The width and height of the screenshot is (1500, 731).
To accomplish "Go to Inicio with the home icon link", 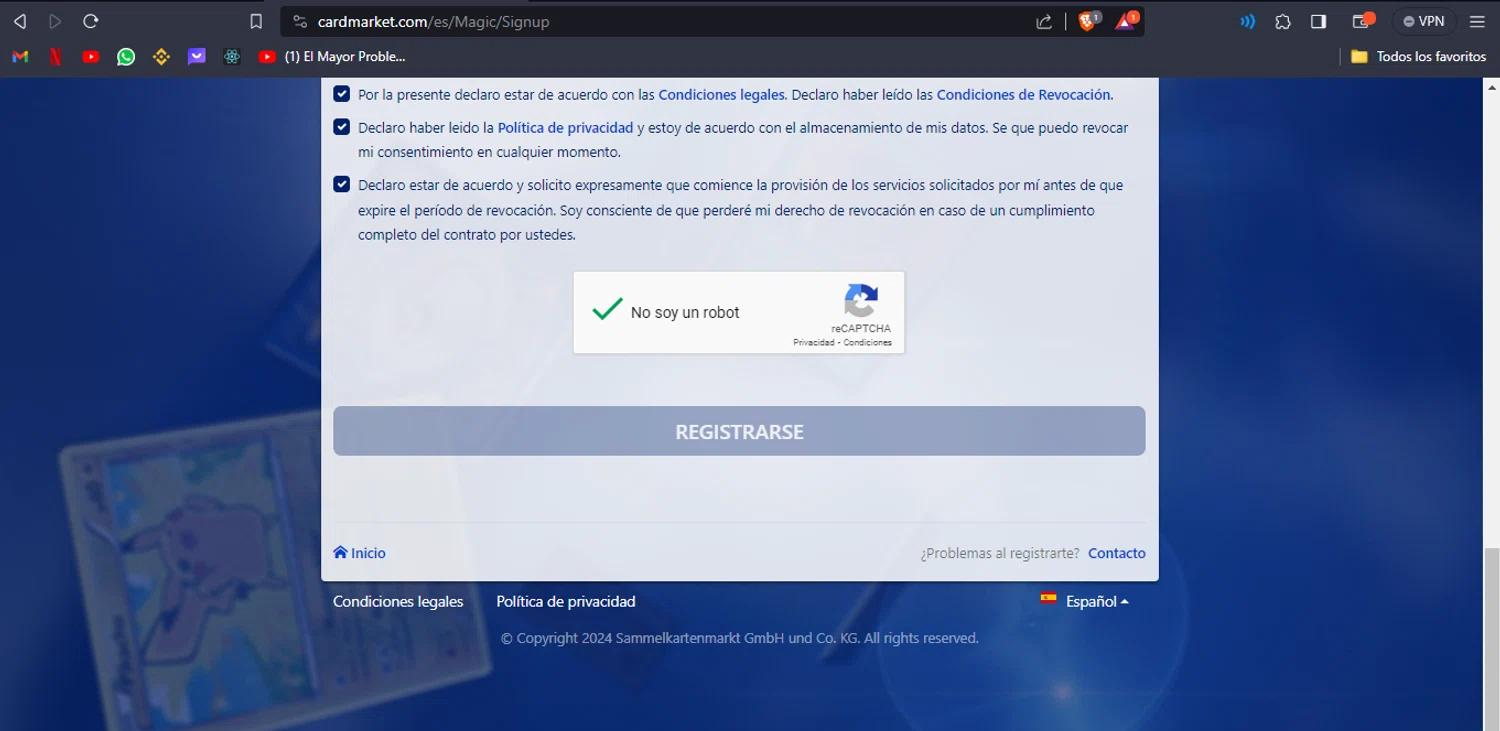I will [359, 553].
